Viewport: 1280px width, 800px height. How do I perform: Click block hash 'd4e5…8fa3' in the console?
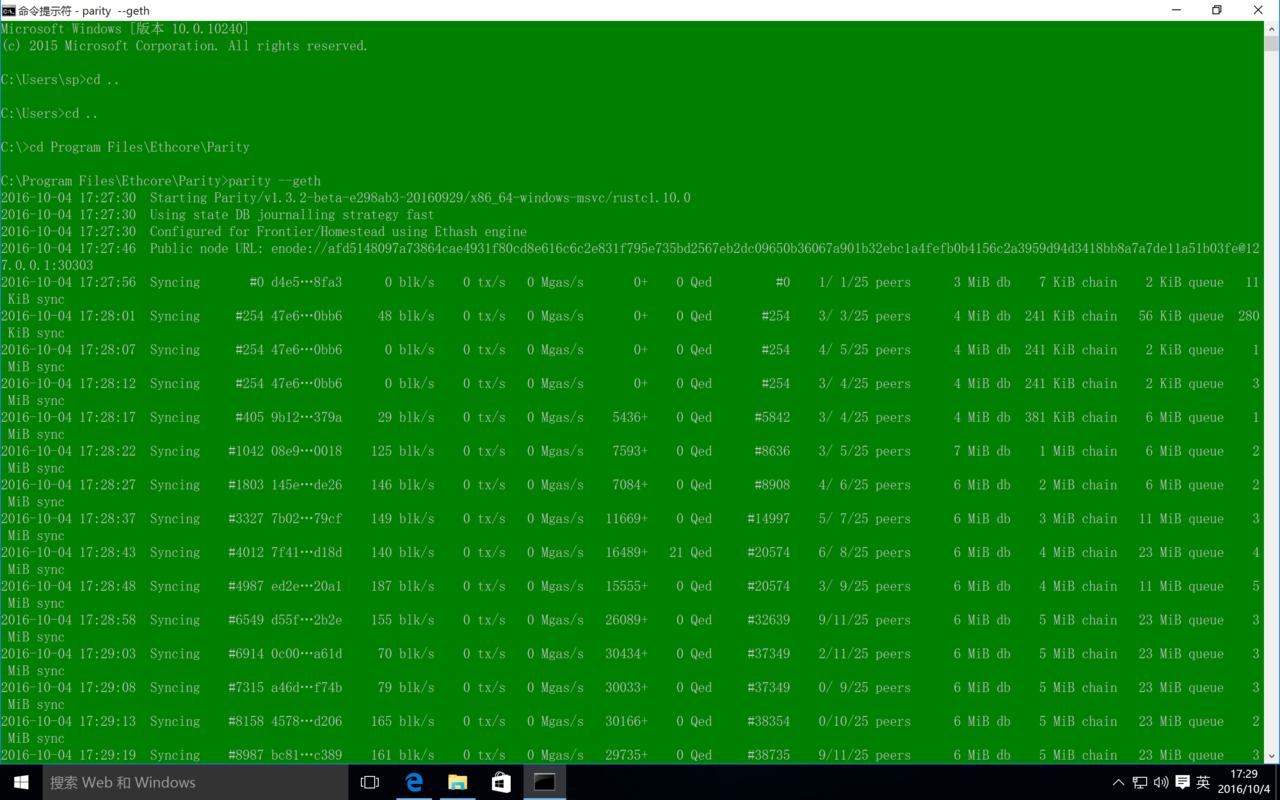(x=306, y=283)
